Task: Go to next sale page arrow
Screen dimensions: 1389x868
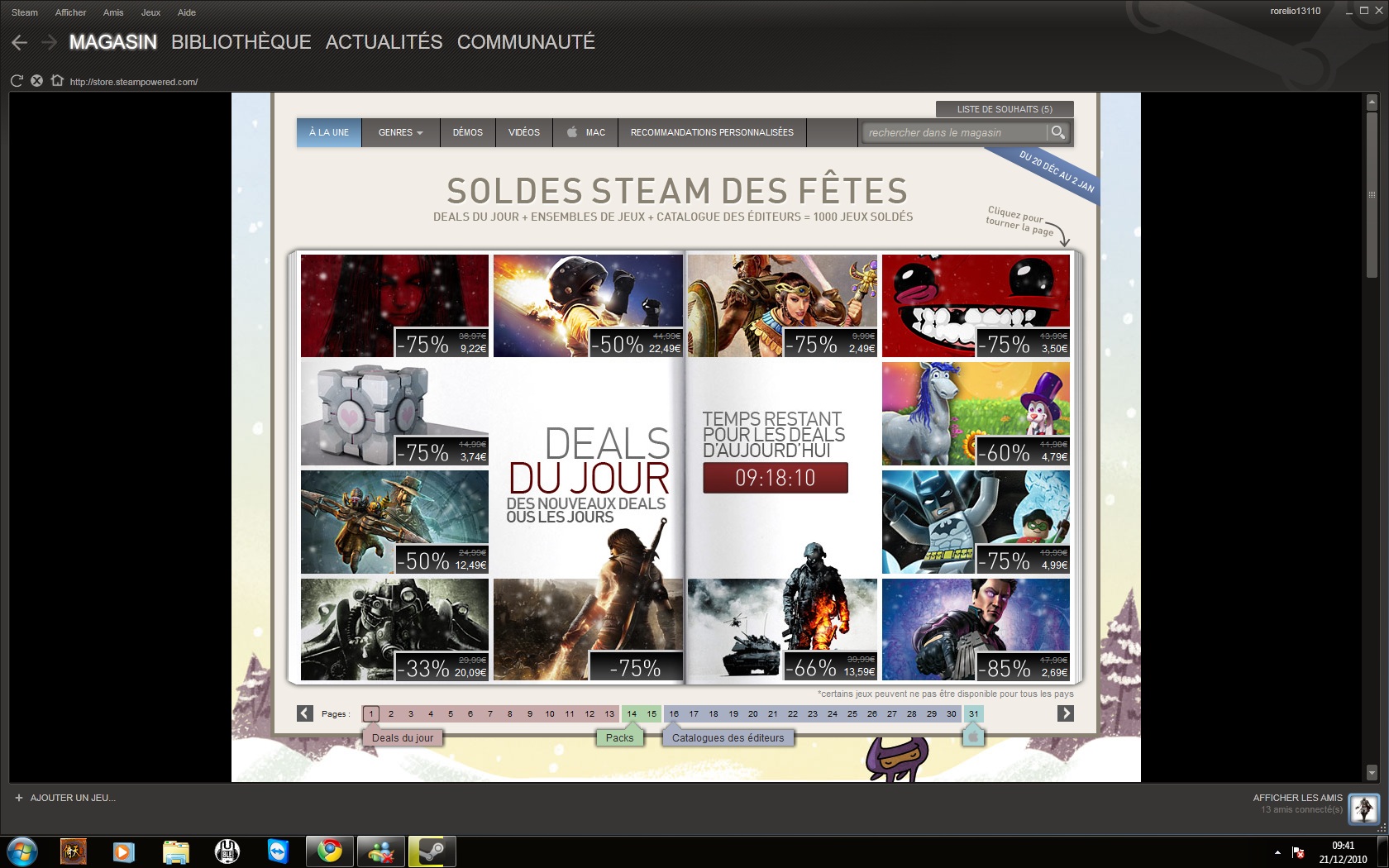Action: click(1066, 713)
